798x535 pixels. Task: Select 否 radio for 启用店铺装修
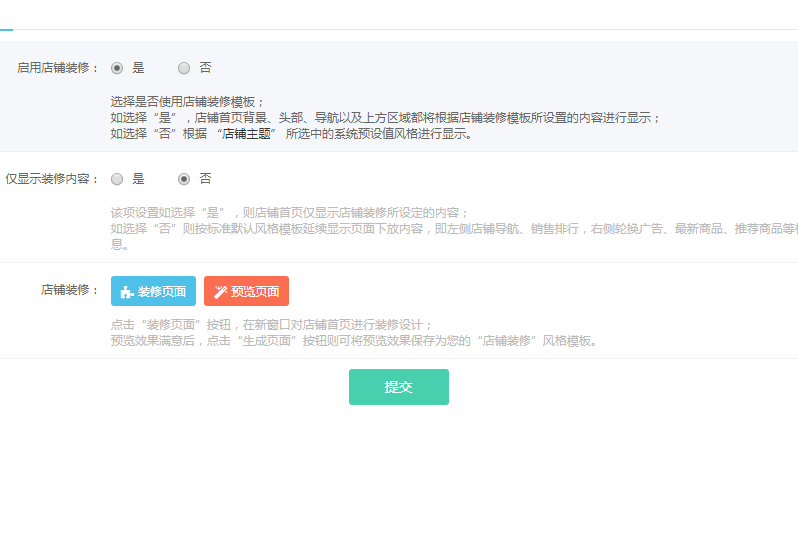[184, 68]
